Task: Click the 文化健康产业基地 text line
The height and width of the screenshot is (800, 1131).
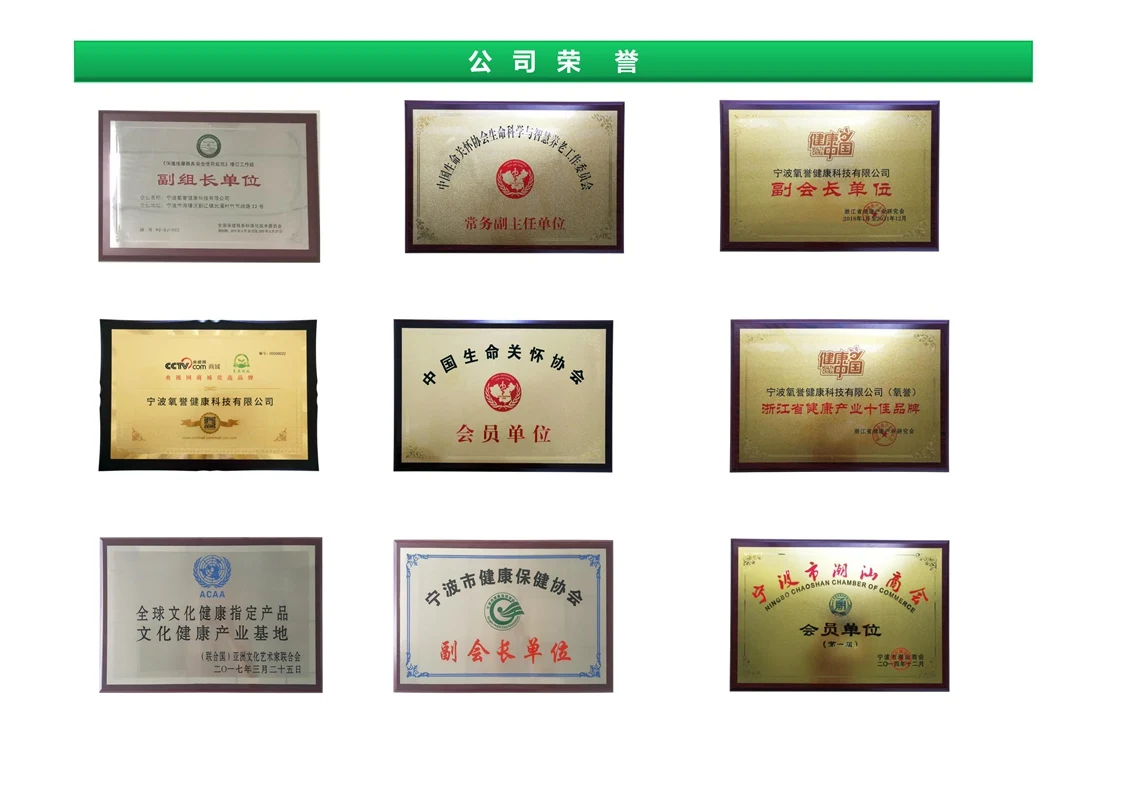Action: click(x=212, y=633)
